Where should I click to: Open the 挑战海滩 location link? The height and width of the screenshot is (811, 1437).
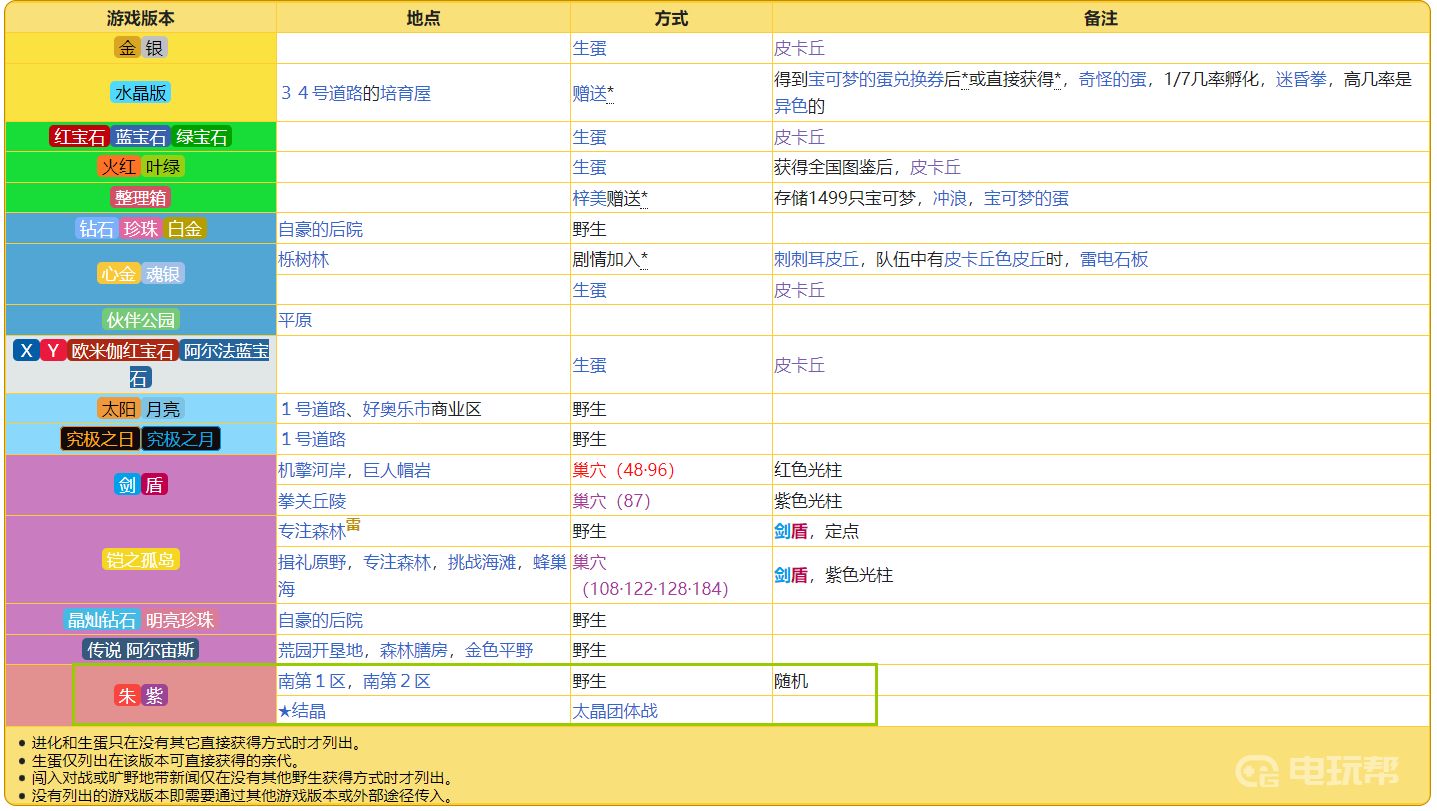[x=482, y=562]
